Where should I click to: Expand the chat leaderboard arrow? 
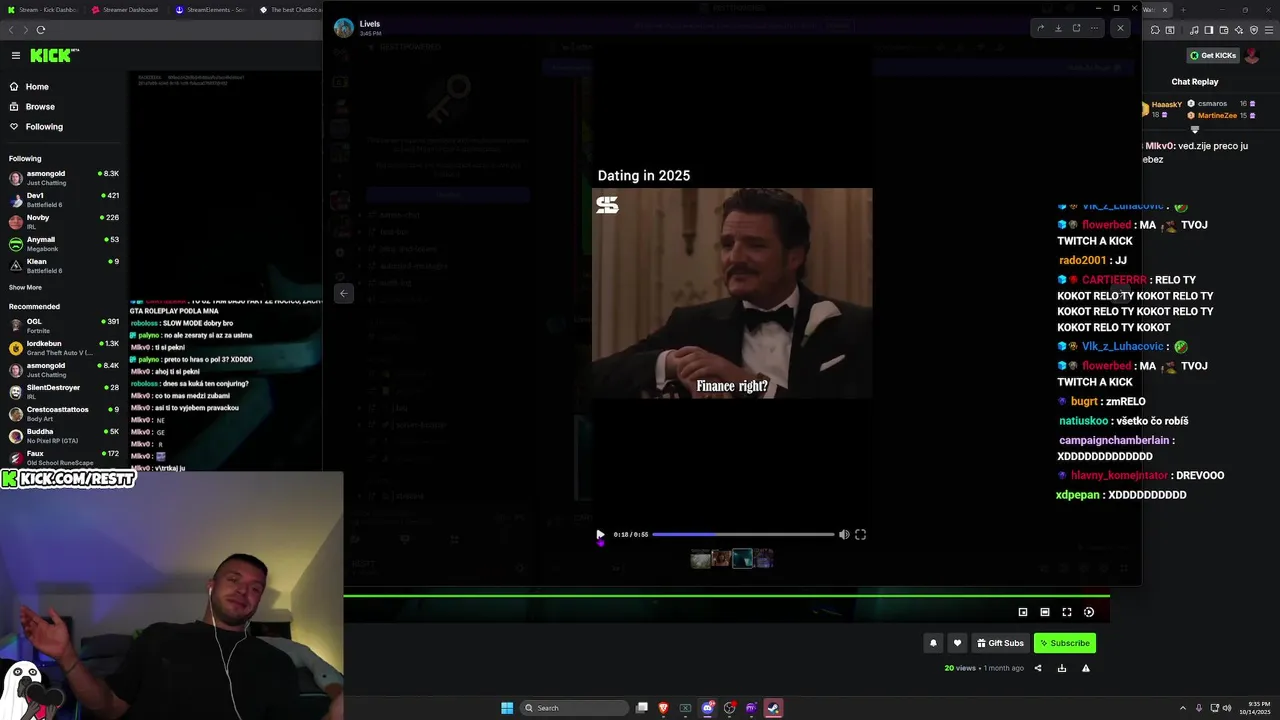coord(1194,129)
